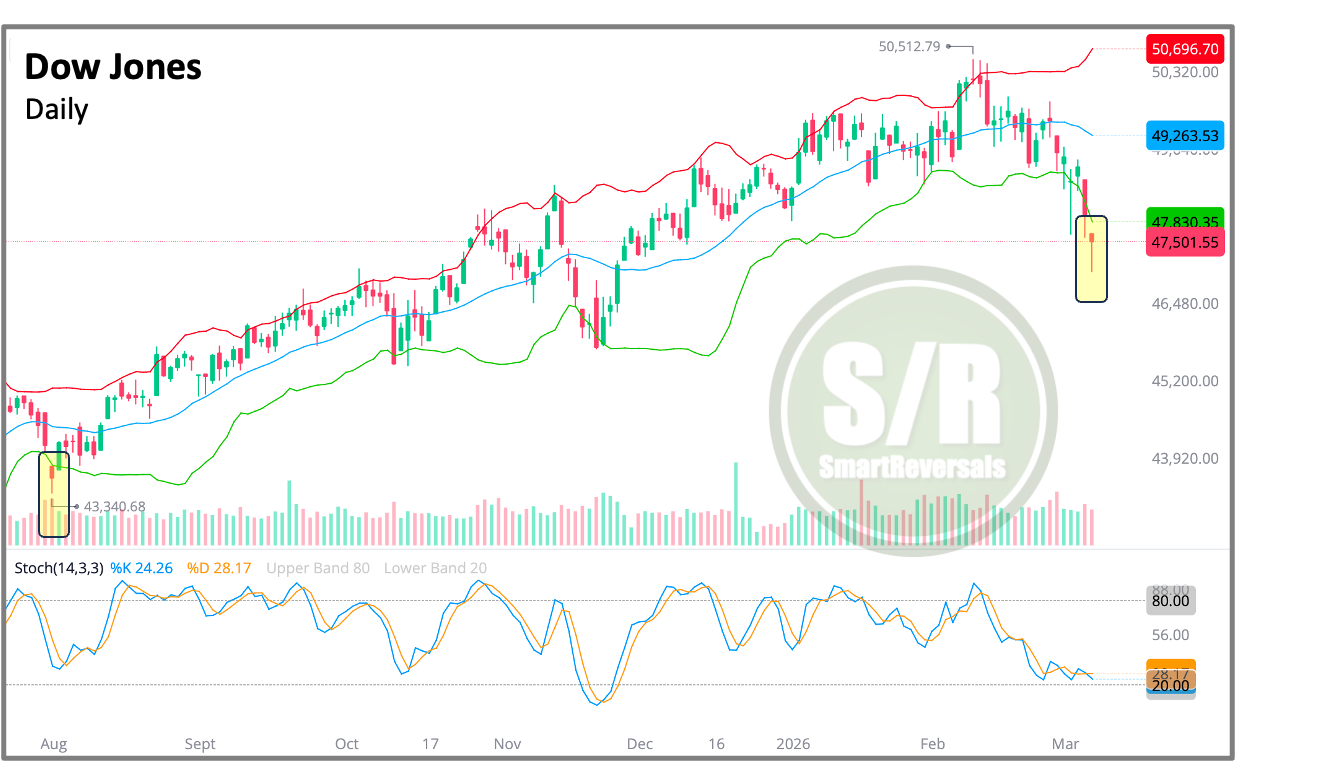Click the 50,320.00 axis value
The height and width of the screenshot is (762, 1330).
(x=1185, y=72)
